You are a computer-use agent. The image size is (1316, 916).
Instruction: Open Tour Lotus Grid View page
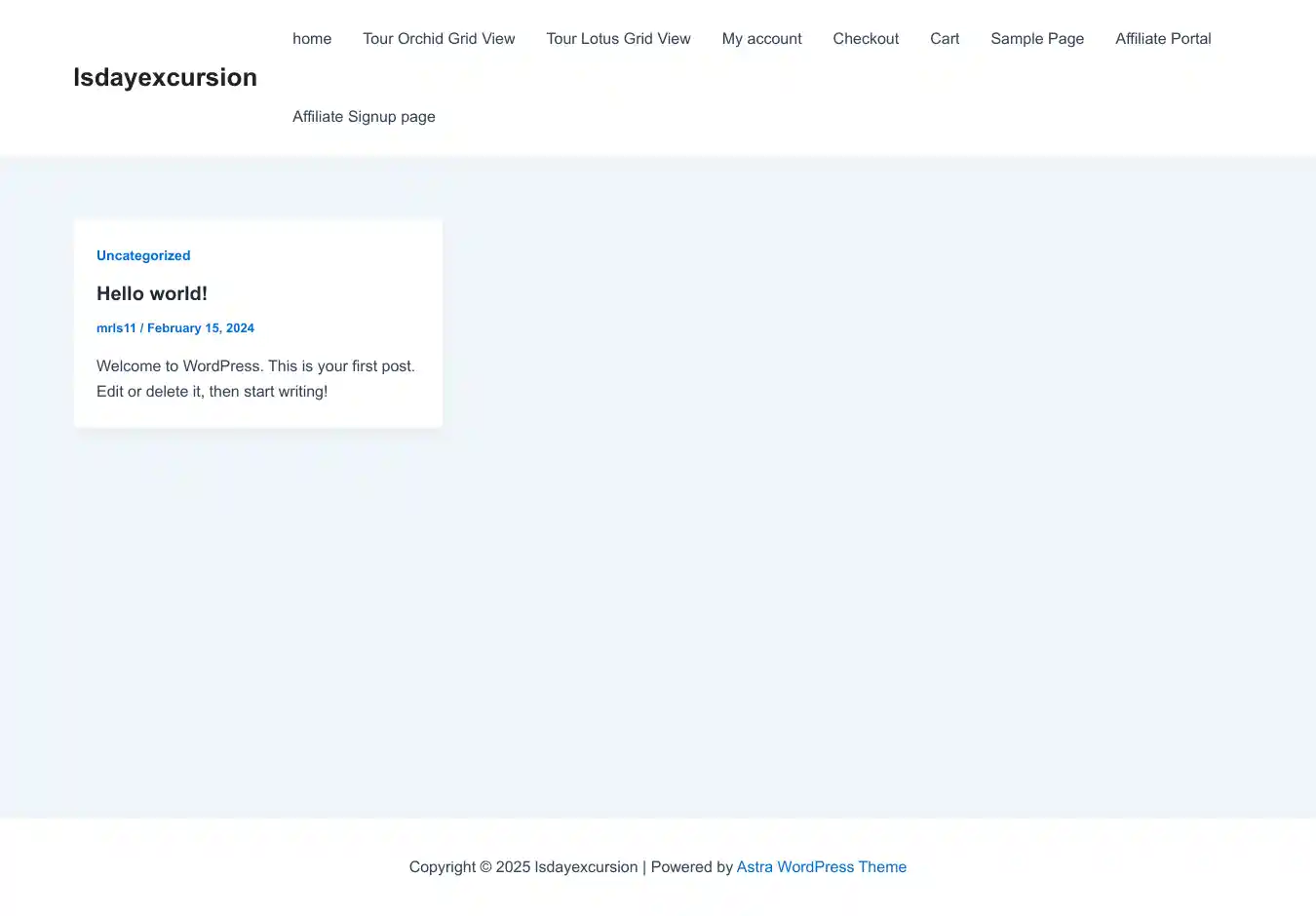click(x=618, y=39)
